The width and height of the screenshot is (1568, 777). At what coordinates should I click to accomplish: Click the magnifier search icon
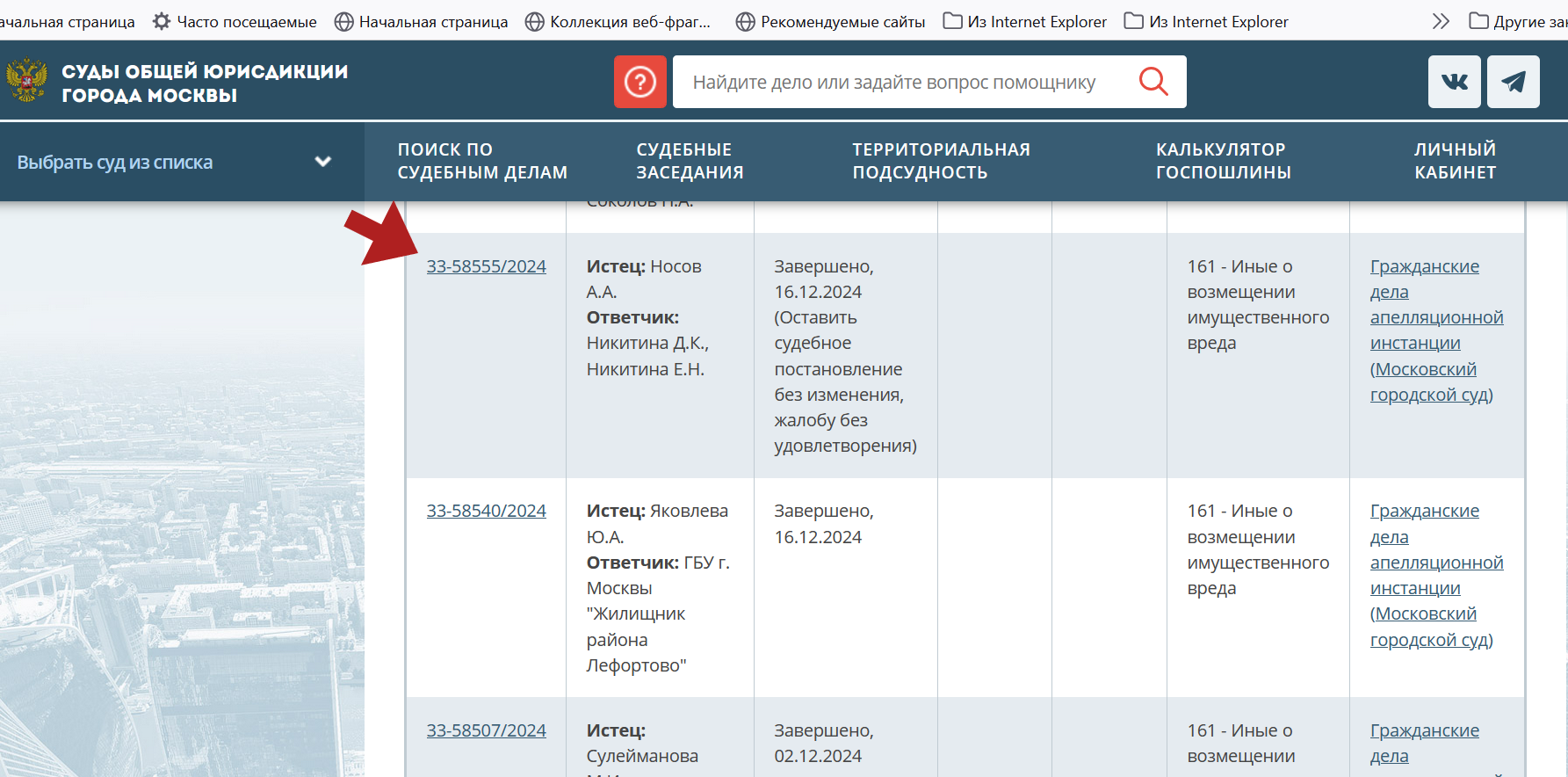1153,82
